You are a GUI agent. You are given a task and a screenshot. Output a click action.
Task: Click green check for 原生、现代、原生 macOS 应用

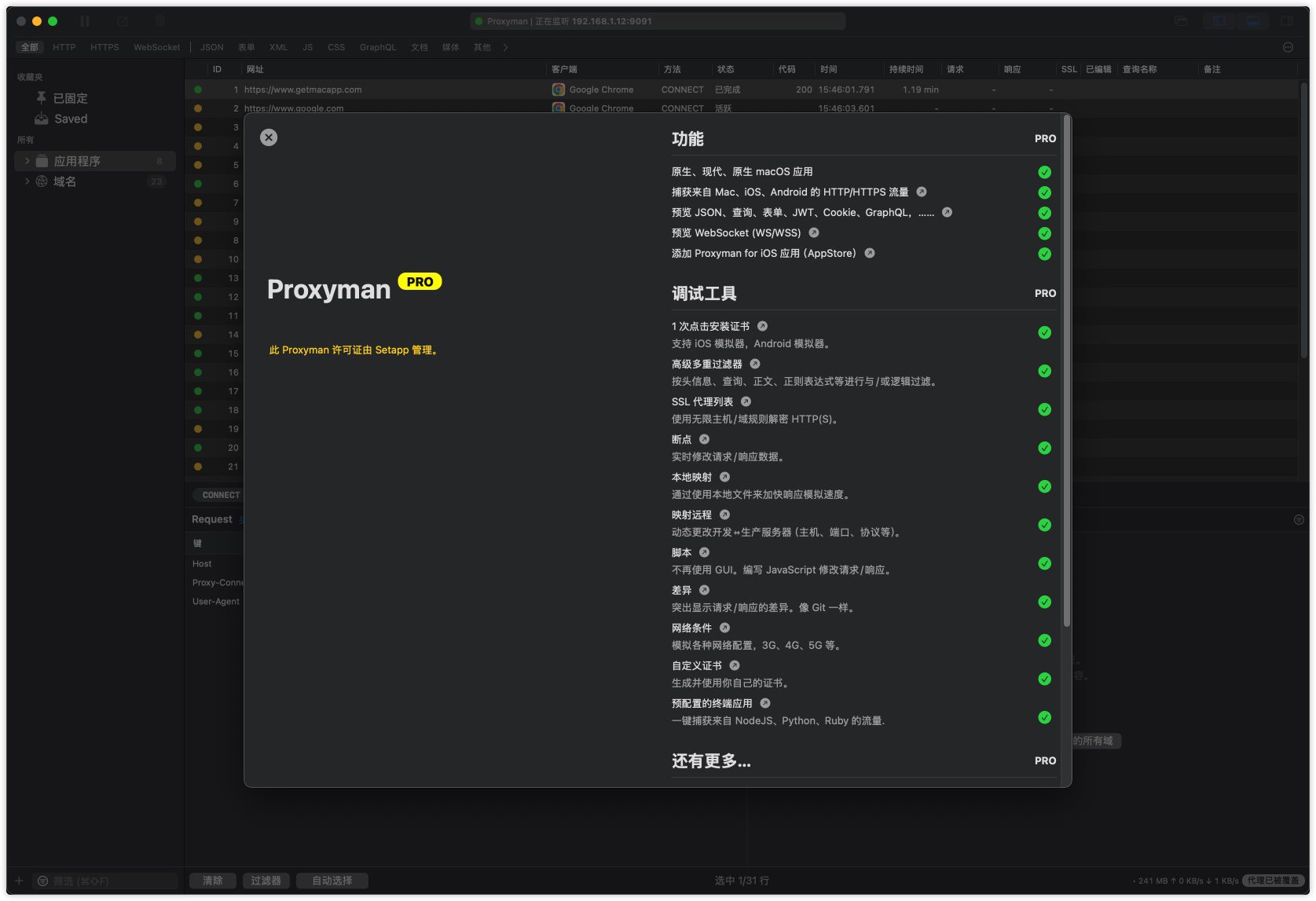click(x=1044, y=172)
